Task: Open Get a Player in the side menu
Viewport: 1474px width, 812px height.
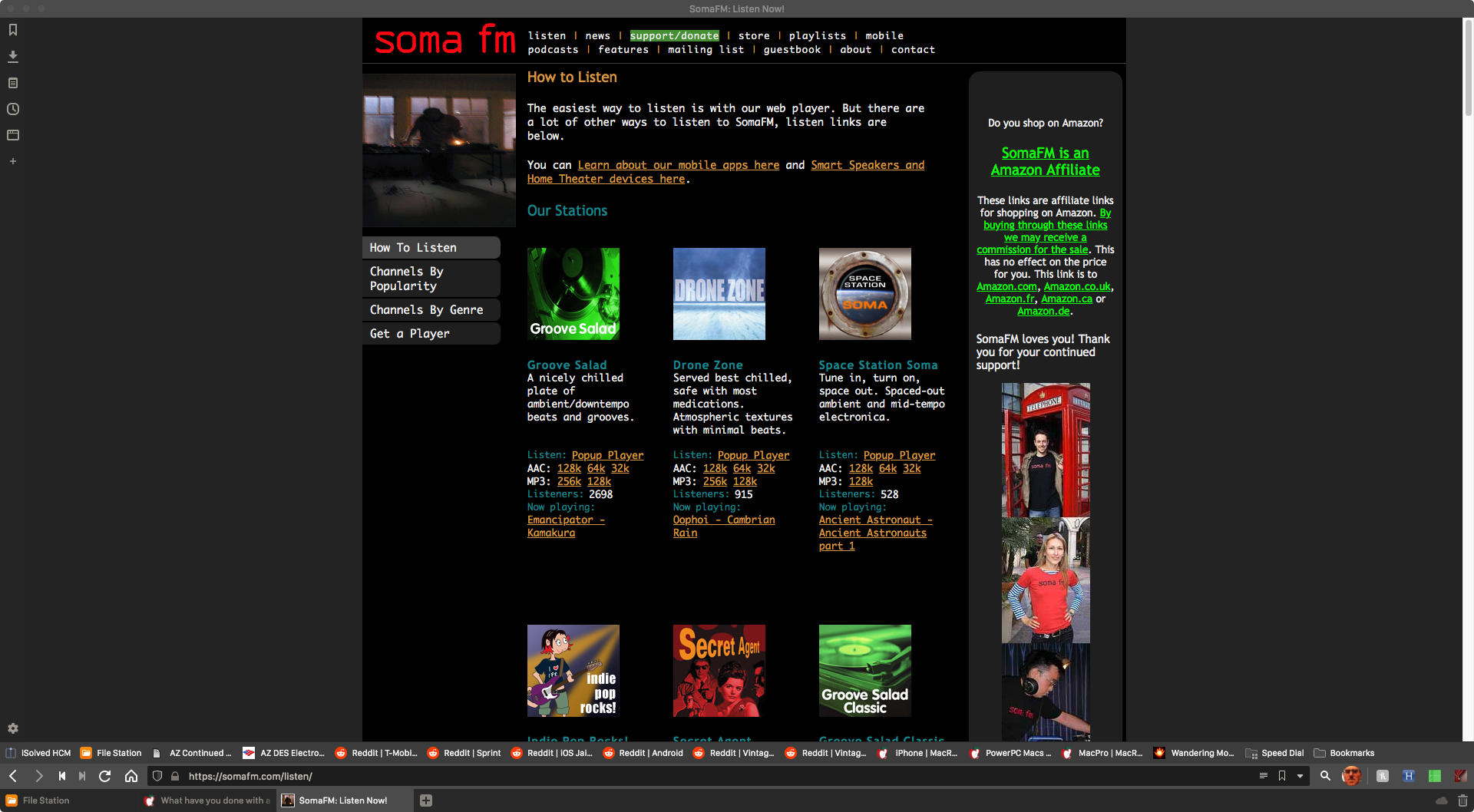Action: tap(431, 334)
